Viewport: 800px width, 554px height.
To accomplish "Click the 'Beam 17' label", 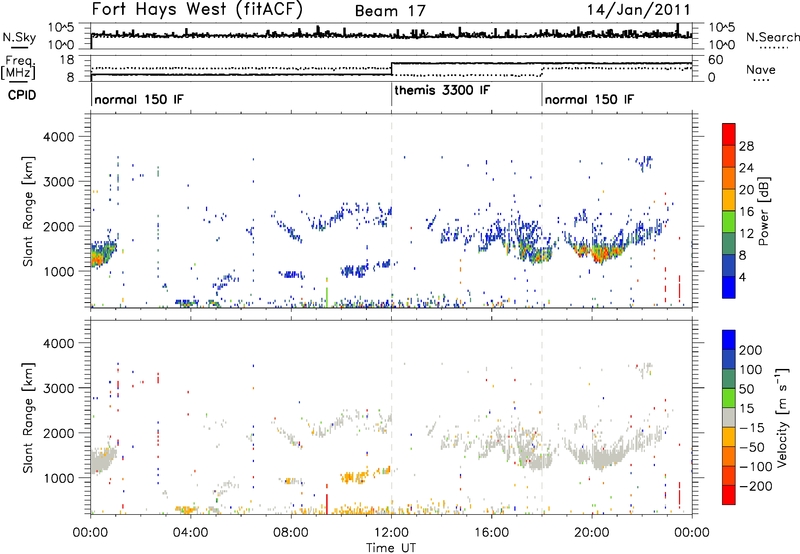I will click(390, 11).
